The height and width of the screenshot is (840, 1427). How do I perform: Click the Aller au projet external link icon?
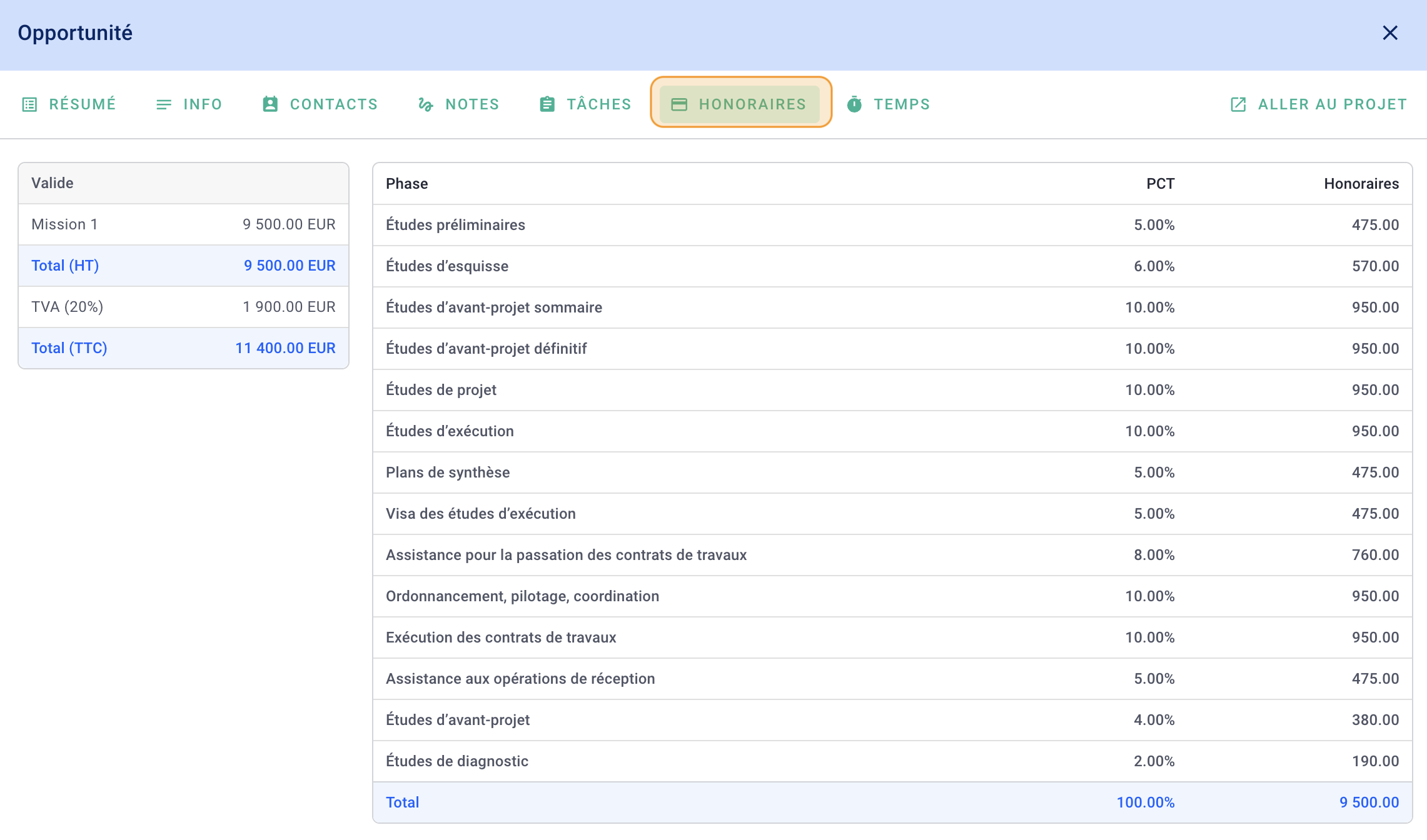[1237, 104]
